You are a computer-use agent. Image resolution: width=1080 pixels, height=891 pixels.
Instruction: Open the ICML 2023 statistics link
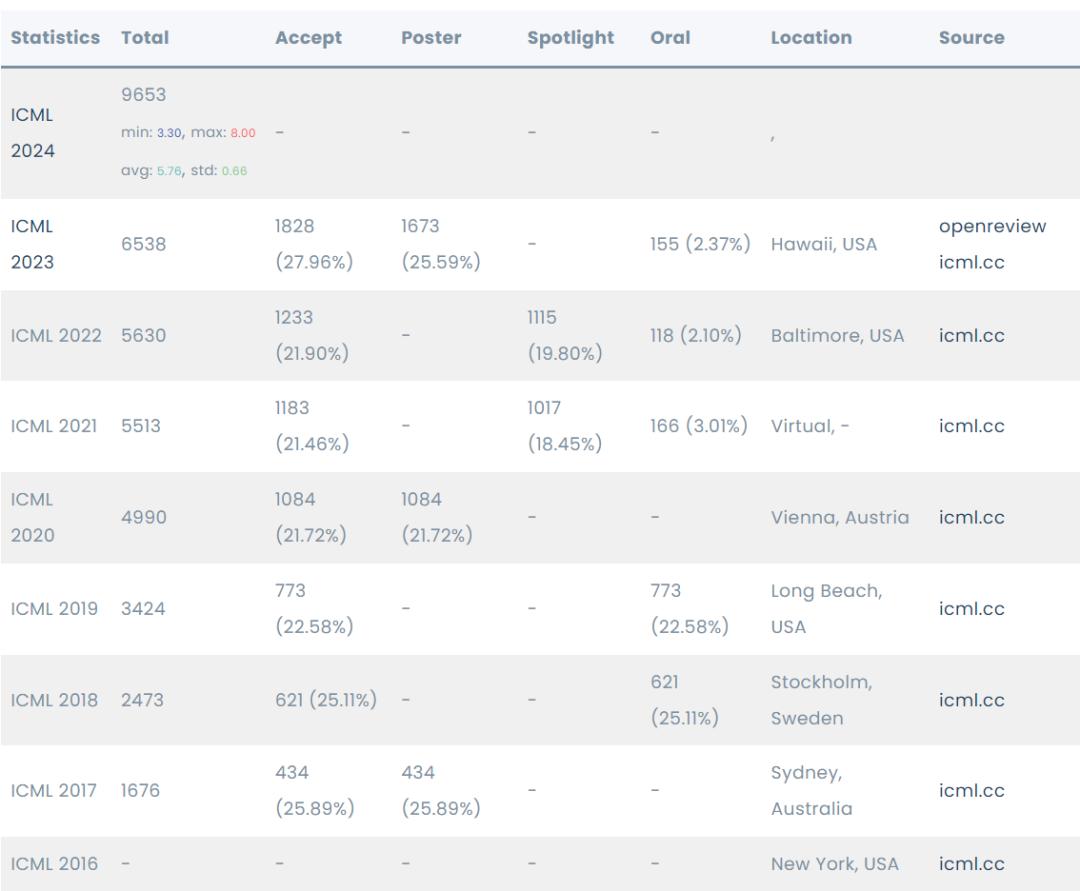[32, 244]
